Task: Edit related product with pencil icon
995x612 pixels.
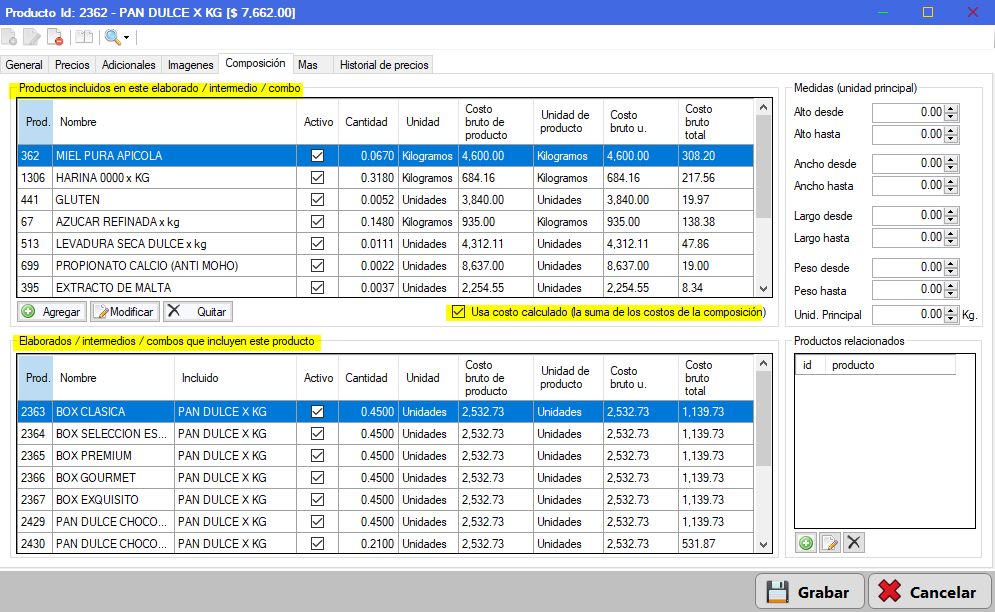Action: [x=830, y=543]
